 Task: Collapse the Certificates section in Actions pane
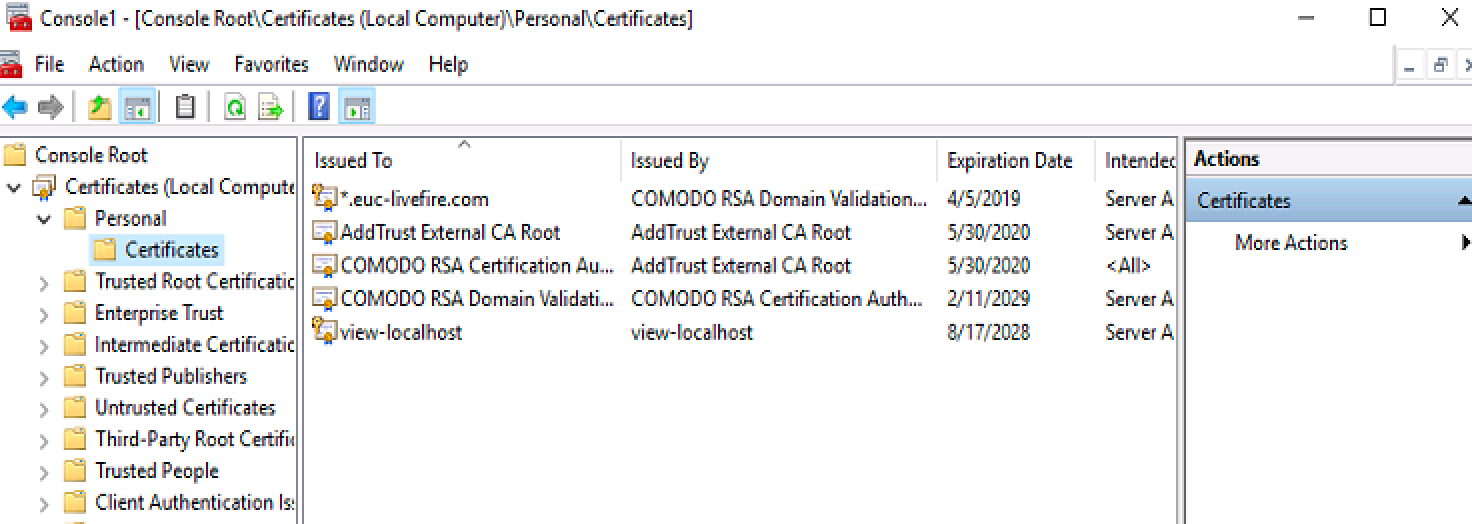1464,201
